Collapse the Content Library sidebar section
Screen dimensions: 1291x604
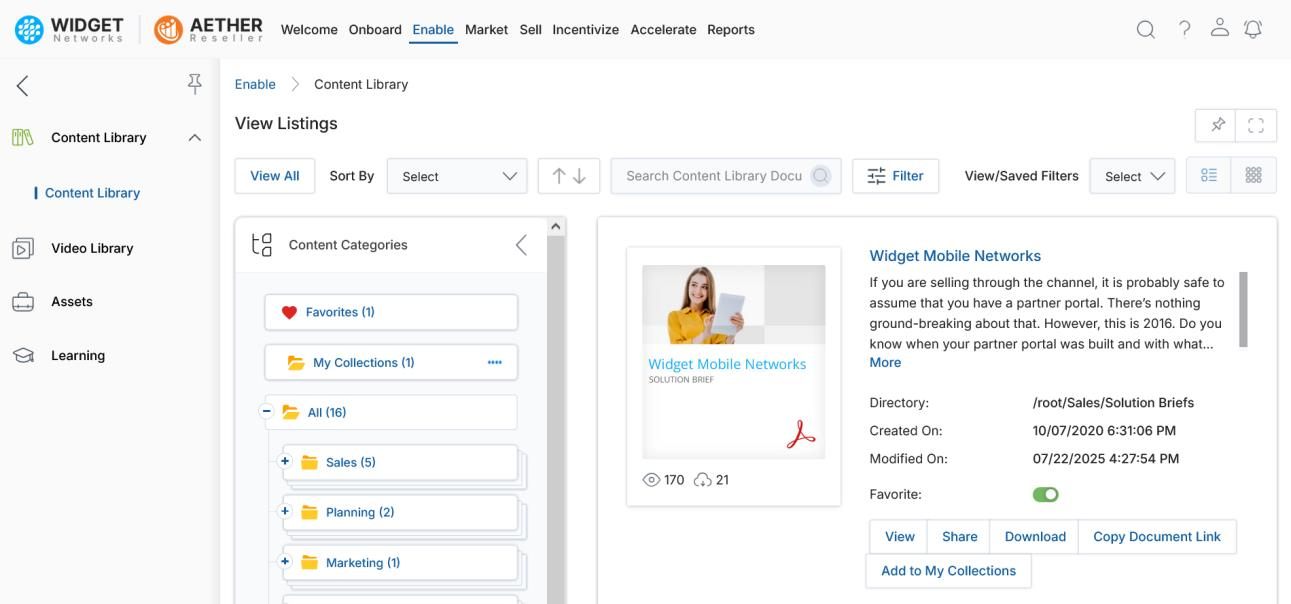[195, 137]
